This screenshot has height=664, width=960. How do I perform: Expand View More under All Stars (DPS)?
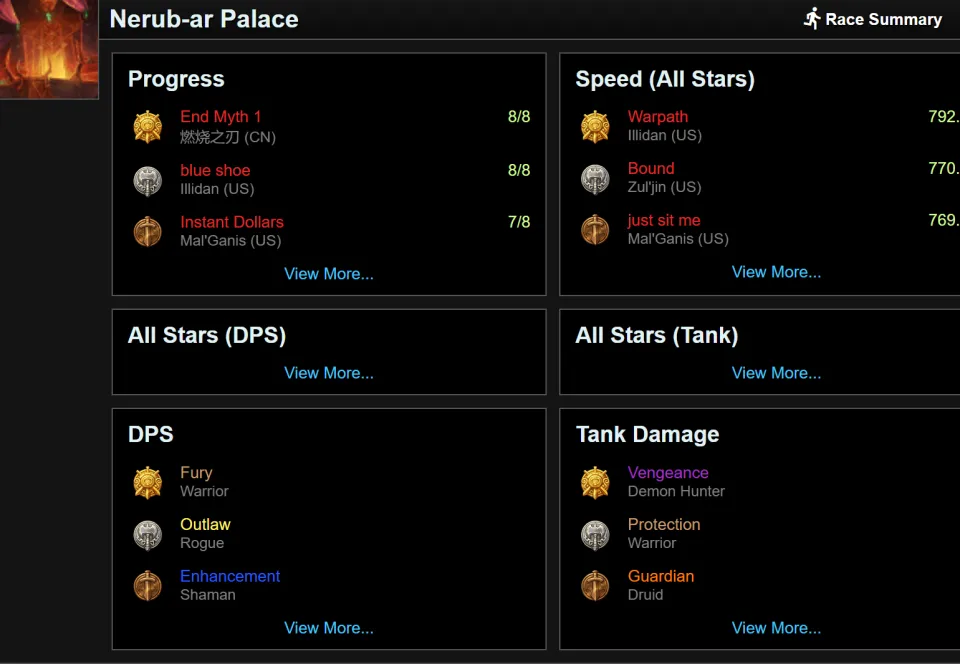coord(329,373)
